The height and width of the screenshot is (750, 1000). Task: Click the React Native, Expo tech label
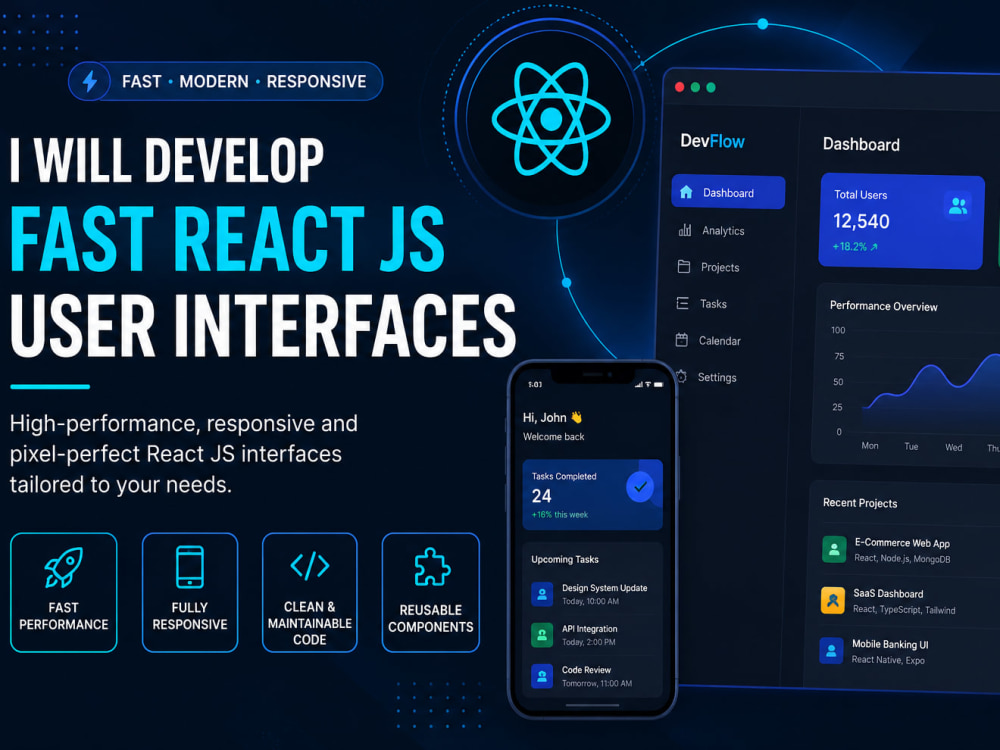[888, 659]
